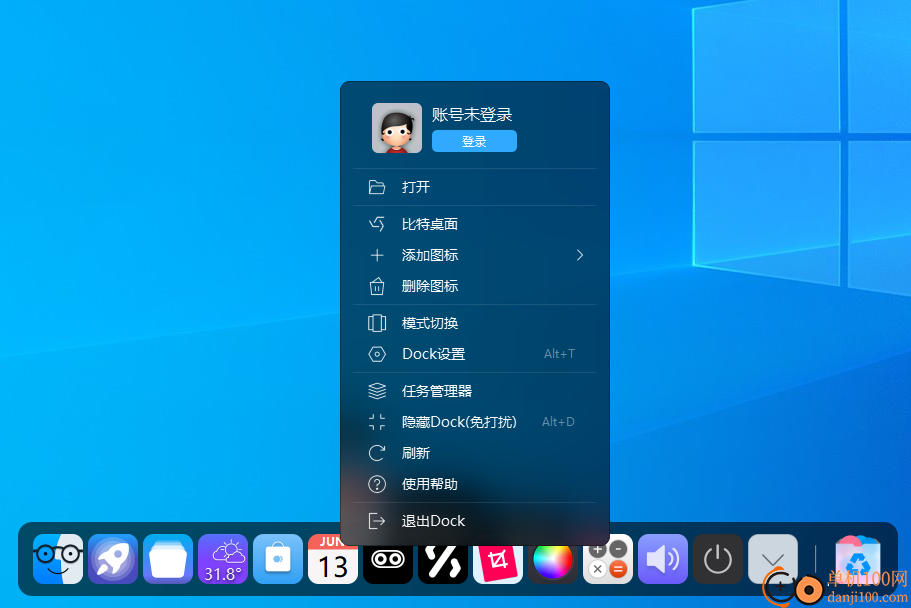This screenshot has height=608, width=911.
Task: Expand the 添加图标 submenu arrow
Action: point(579,255)
